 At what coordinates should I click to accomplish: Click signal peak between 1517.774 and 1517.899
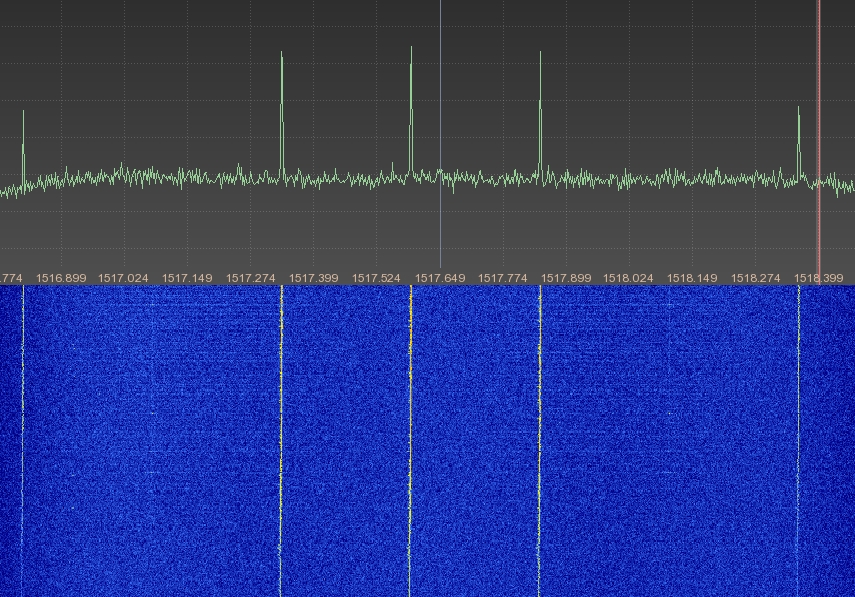tap(540, 56)
